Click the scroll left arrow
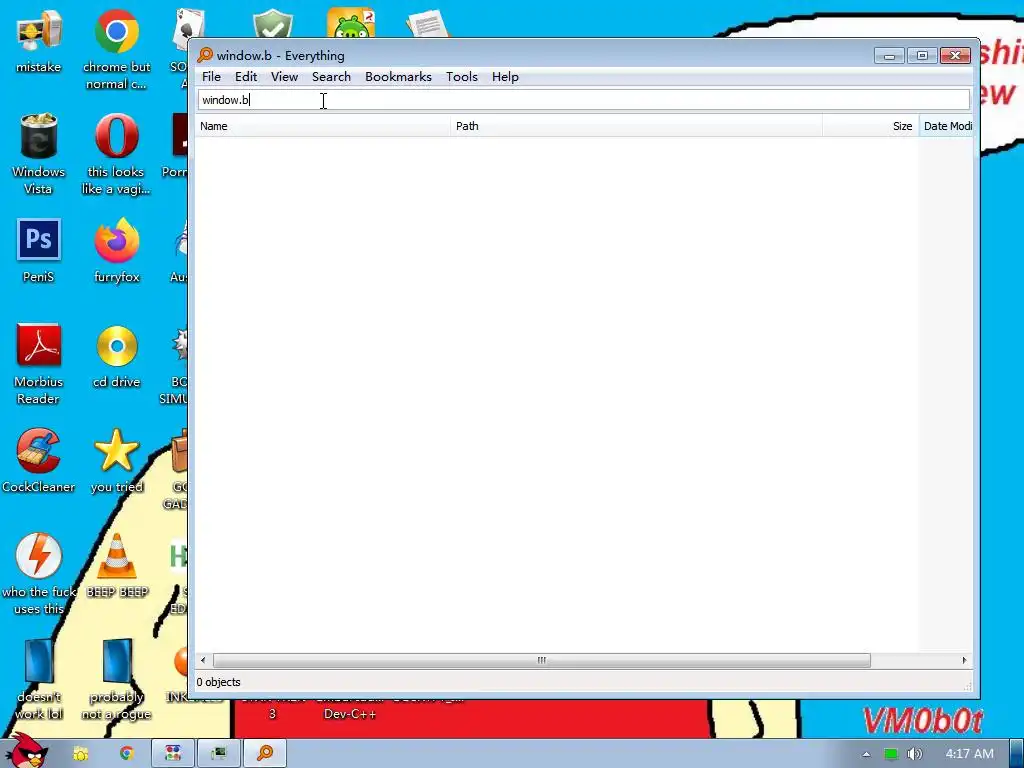The height and width of the screenshot is (768, 1024). pos(203,660)
